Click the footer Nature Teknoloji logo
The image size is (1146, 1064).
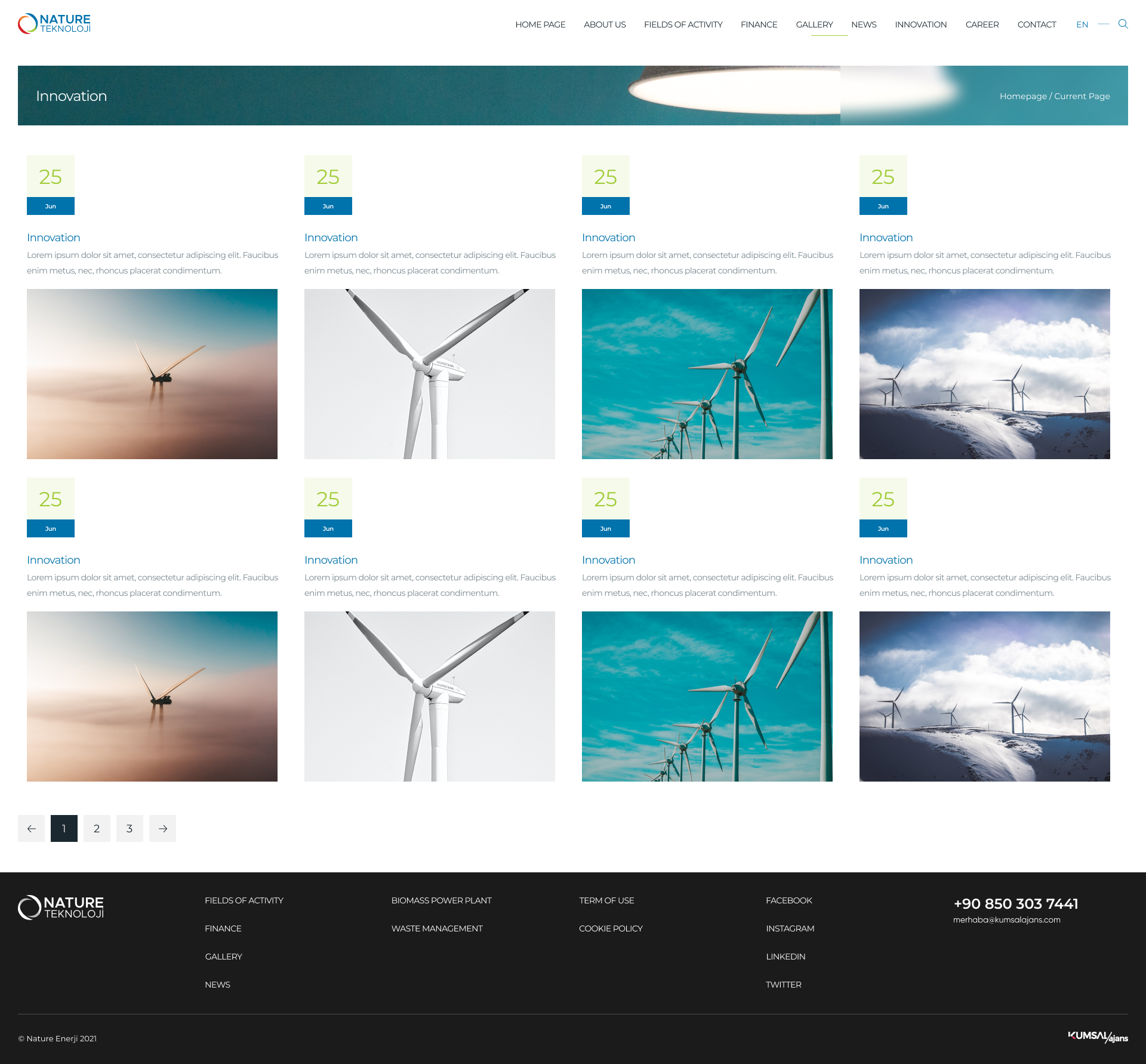point(61,907)
